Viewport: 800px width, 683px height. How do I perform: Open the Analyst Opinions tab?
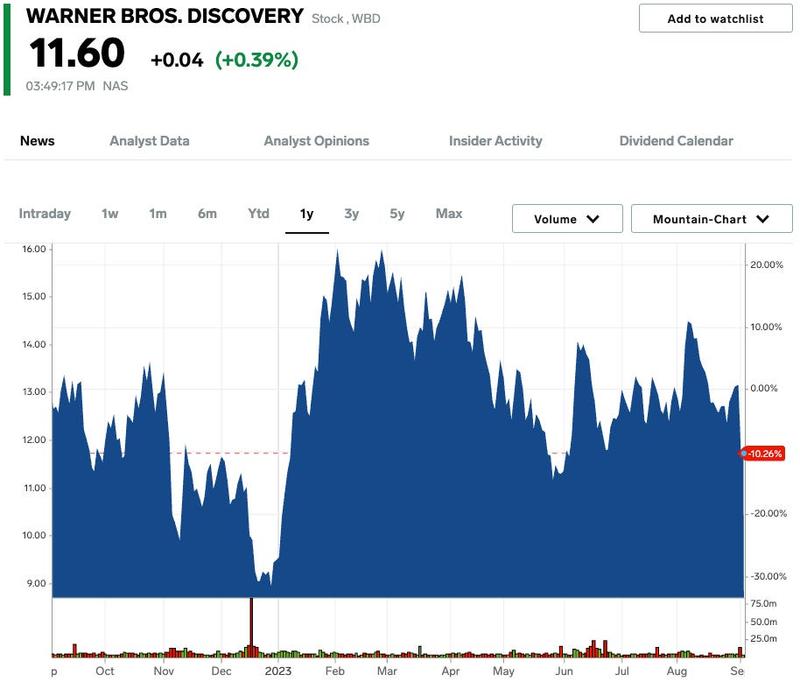click(x=316, y=141)
